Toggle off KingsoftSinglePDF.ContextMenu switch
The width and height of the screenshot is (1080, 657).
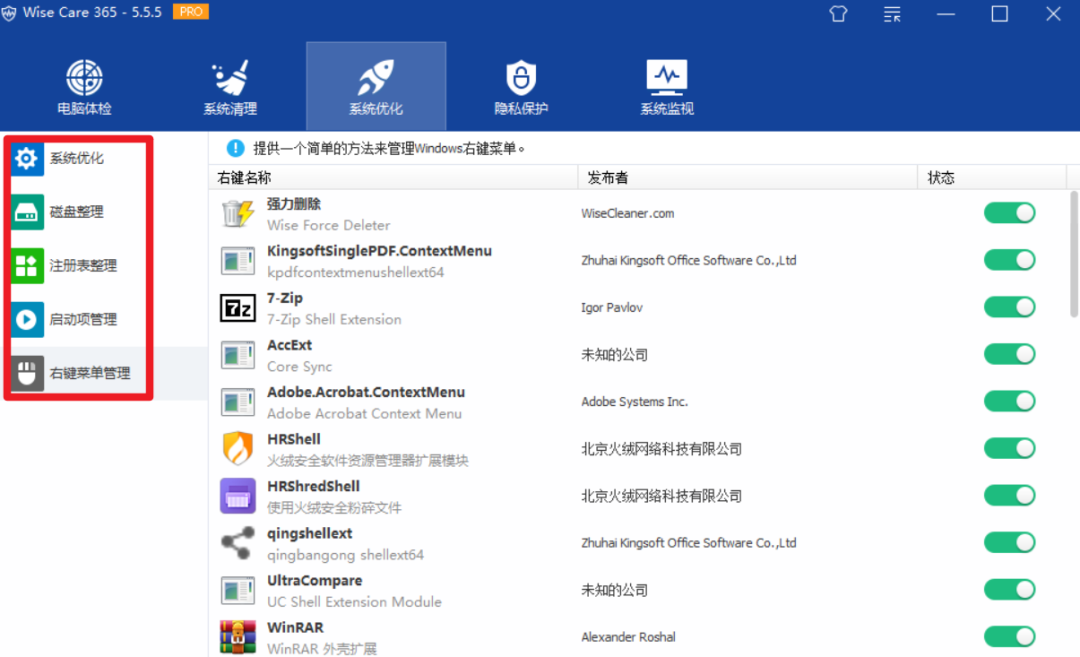click(x=1009, y=260)
